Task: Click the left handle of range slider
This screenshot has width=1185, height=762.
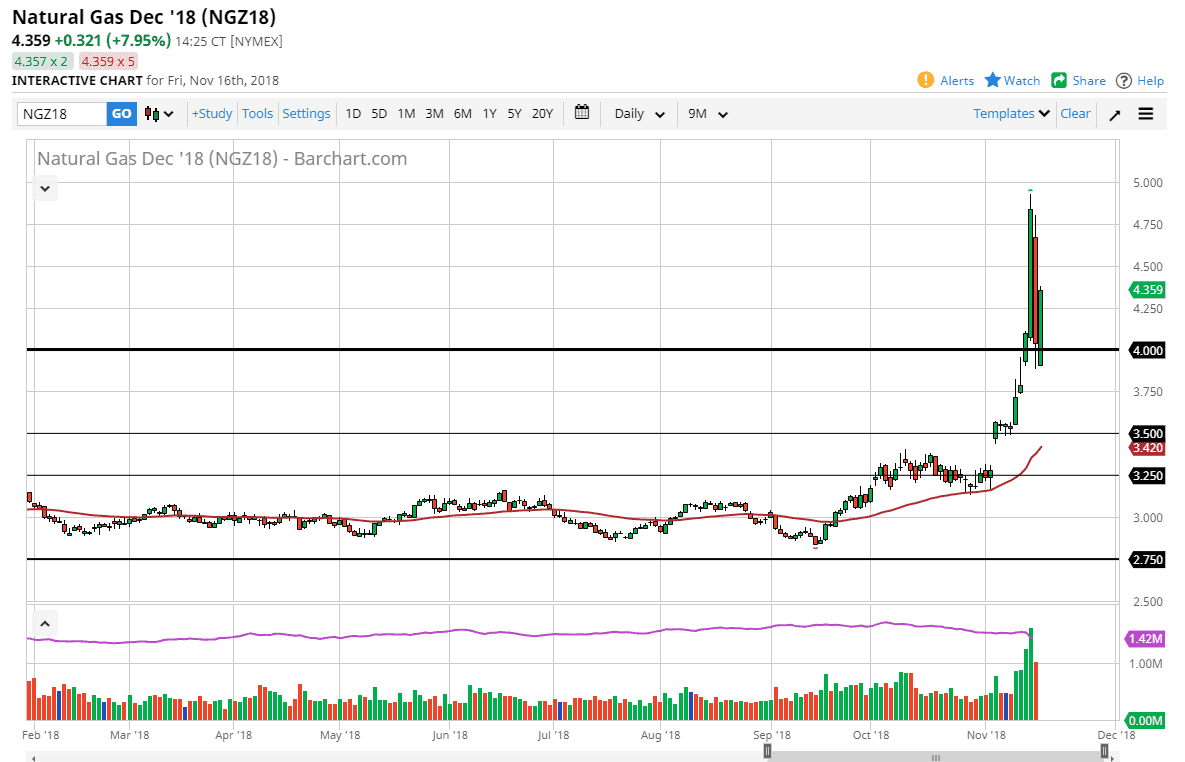Action: 767,751
